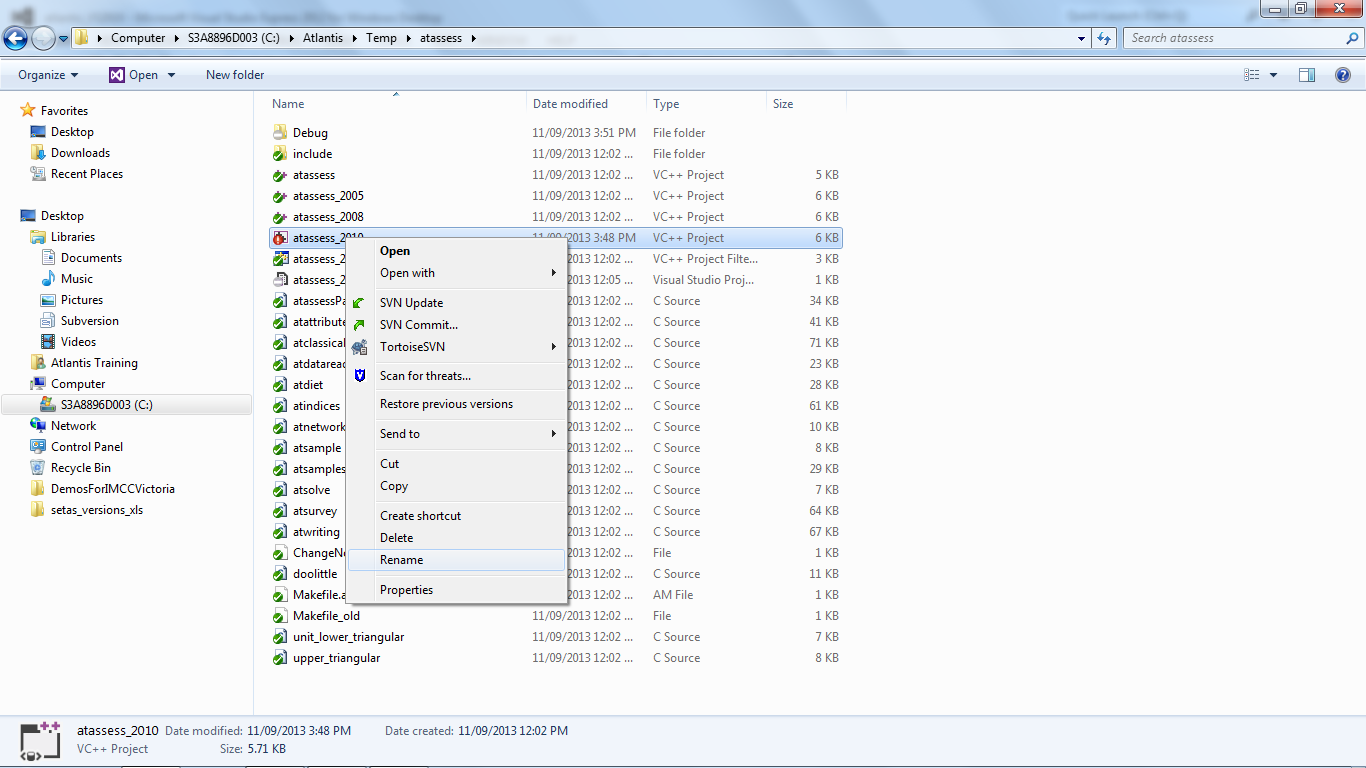
Task: Choose Rename from the context menu
Action: 402,560
